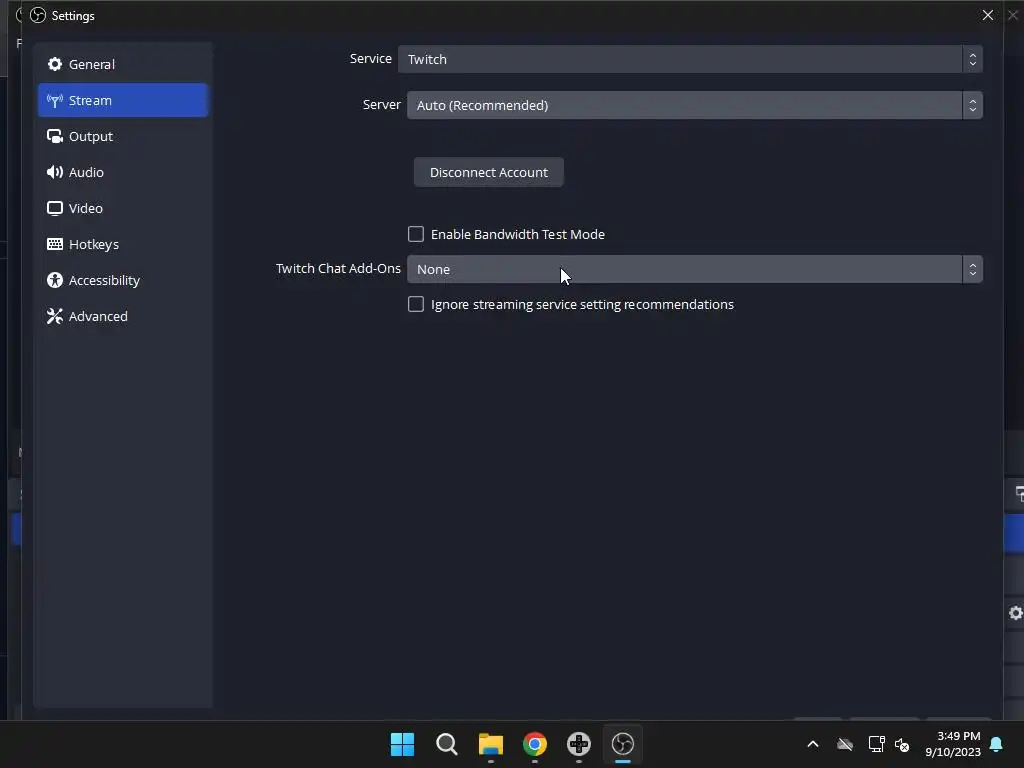Click the muted volume tray icon
Screen dimensions: 1024x768
pyautogui.click(x=902, y=744)
